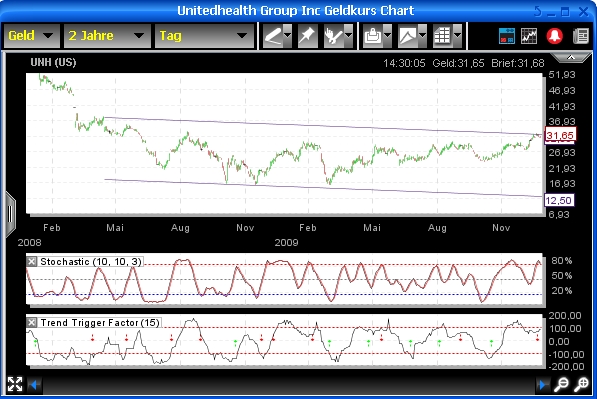Click the 14:30:05 timestamp
Image resolution: width=597 pixels, height=399 pixels.
pos(404,63)
